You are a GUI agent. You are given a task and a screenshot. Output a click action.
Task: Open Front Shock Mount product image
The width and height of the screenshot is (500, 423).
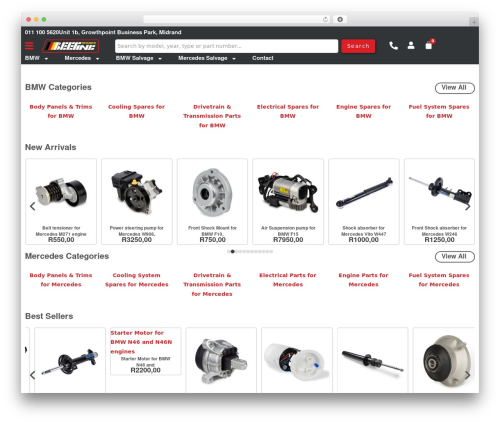point(212,192)
